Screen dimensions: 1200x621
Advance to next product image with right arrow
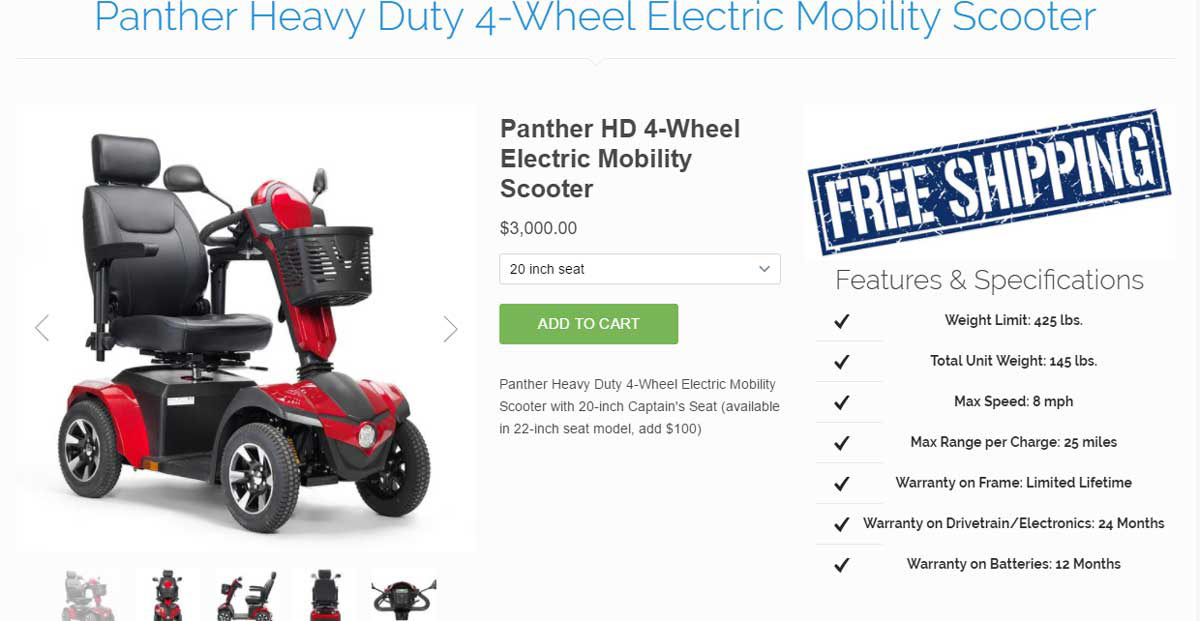coord(450,329)
